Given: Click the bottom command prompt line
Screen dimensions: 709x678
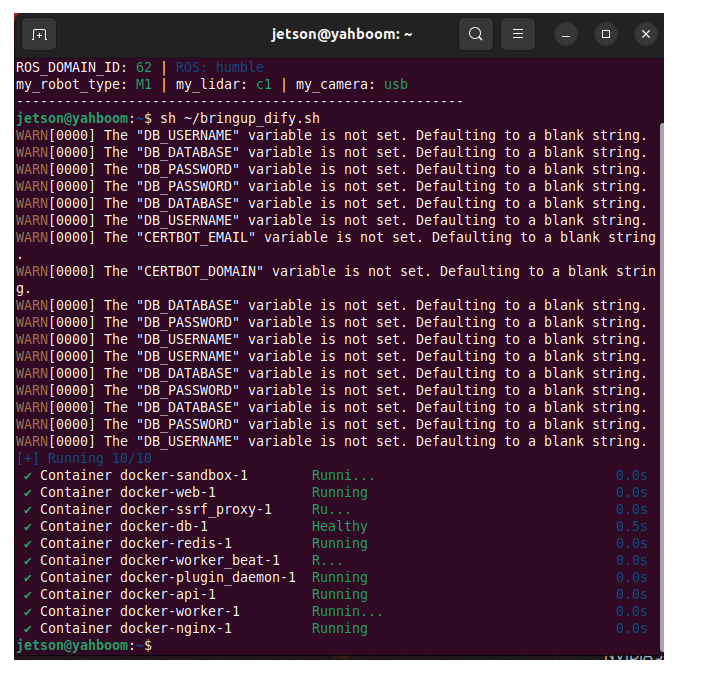Looking at the screenshot, I should [84, 645].
